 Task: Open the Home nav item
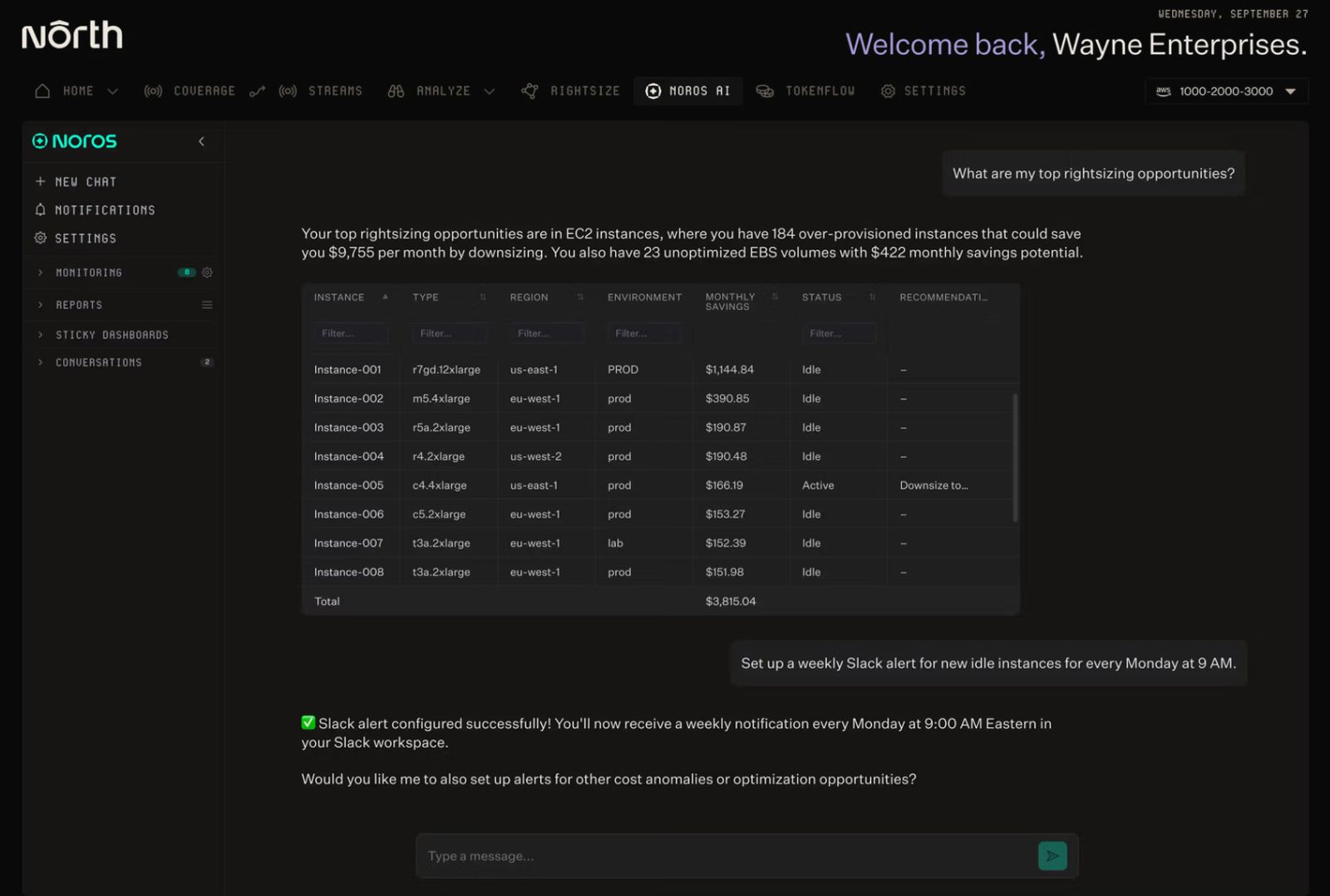pos(78,91)
